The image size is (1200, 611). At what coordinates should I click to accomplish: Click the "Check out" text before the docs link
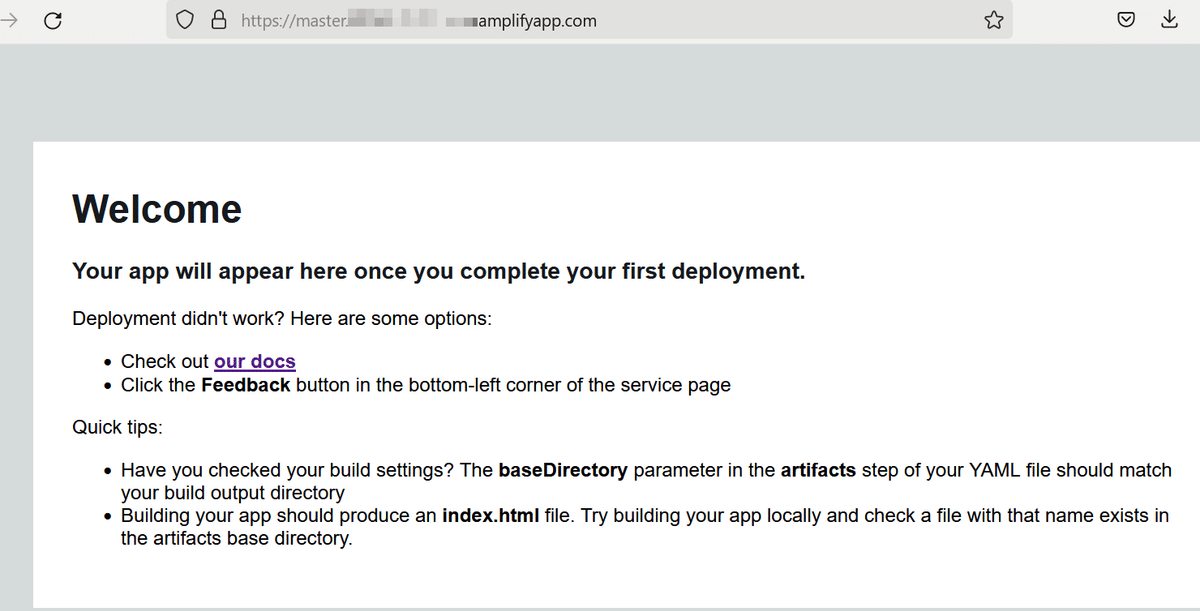pos(165,361)
